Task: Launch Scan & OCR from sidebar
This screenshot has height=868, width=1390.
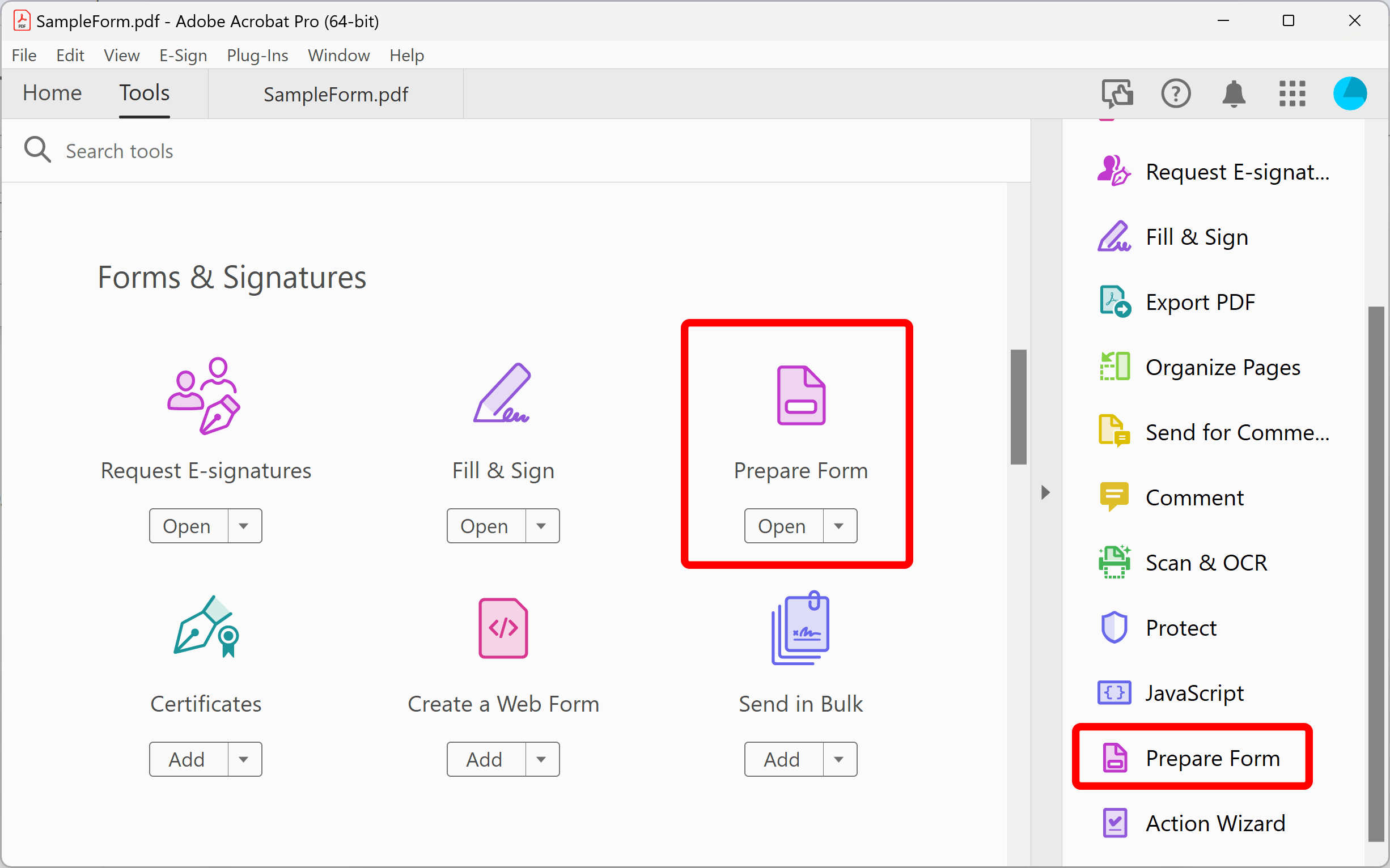Action: [1206, 563]
